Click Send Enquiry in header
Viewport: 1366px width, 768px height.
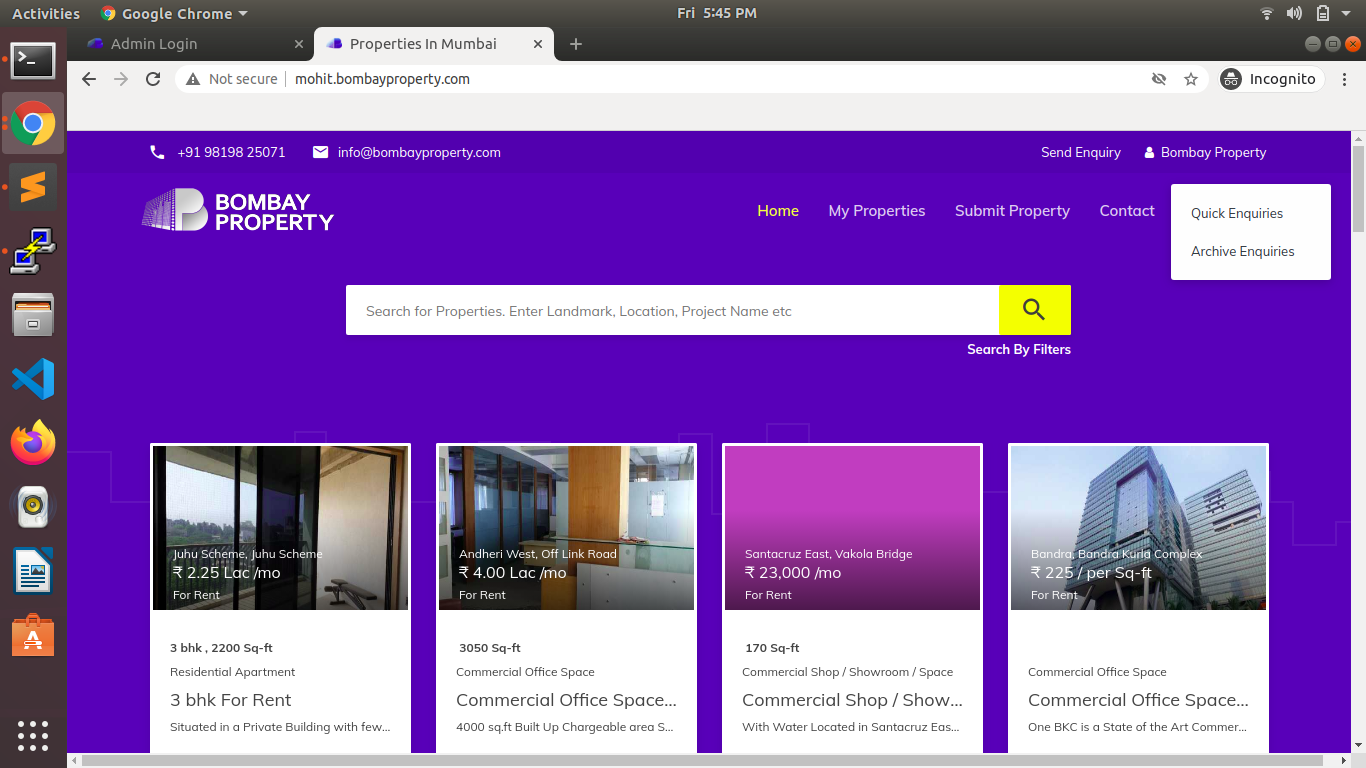(x=1080, y=152)
